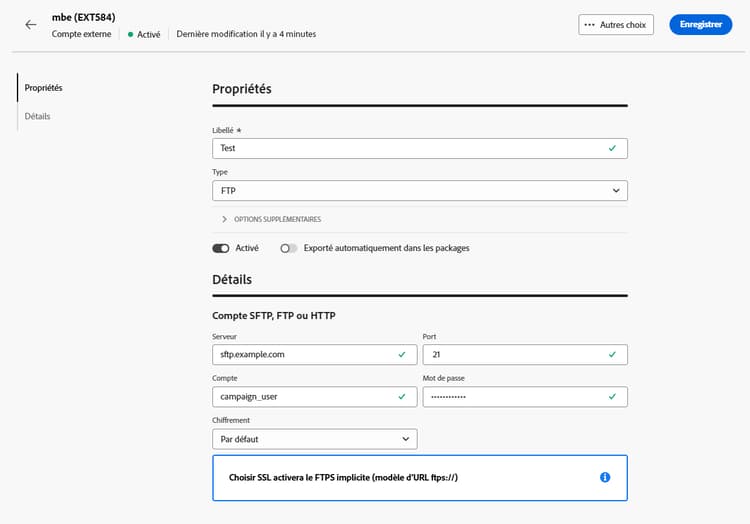Enable Exporté automatiquement dans les packages
750x524 pixels.
tap(288, 248)
